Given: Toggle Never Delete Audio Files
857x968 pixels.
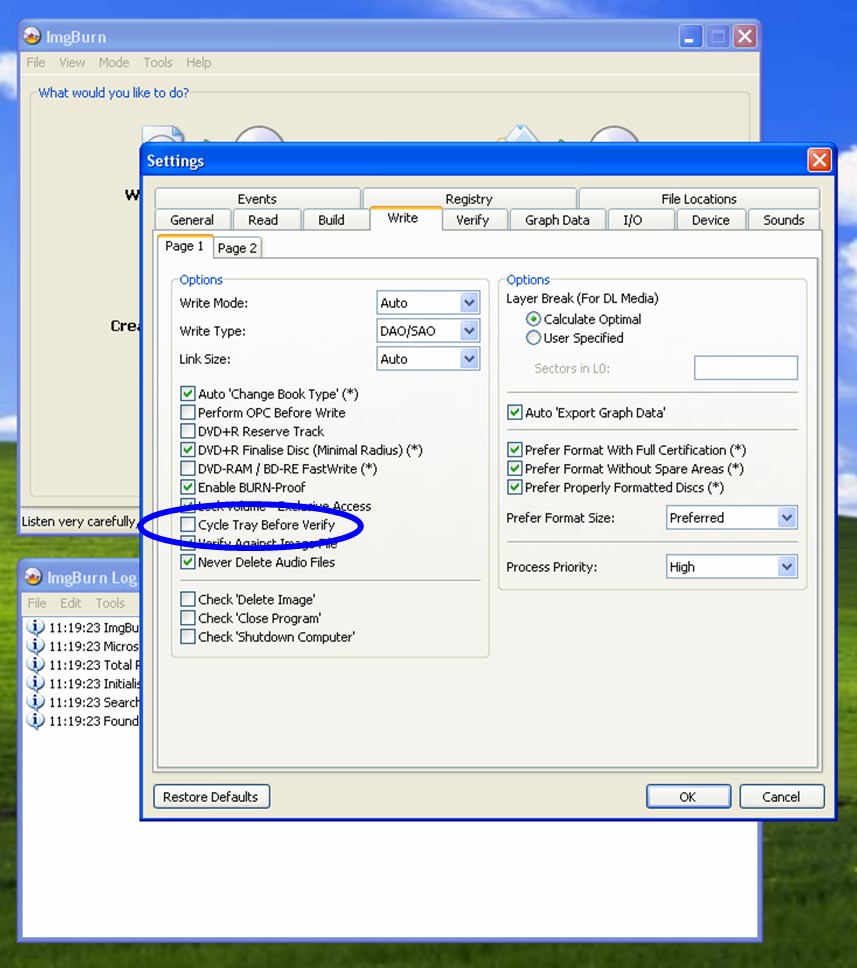Looking at the screenshot, I should 188,562.
